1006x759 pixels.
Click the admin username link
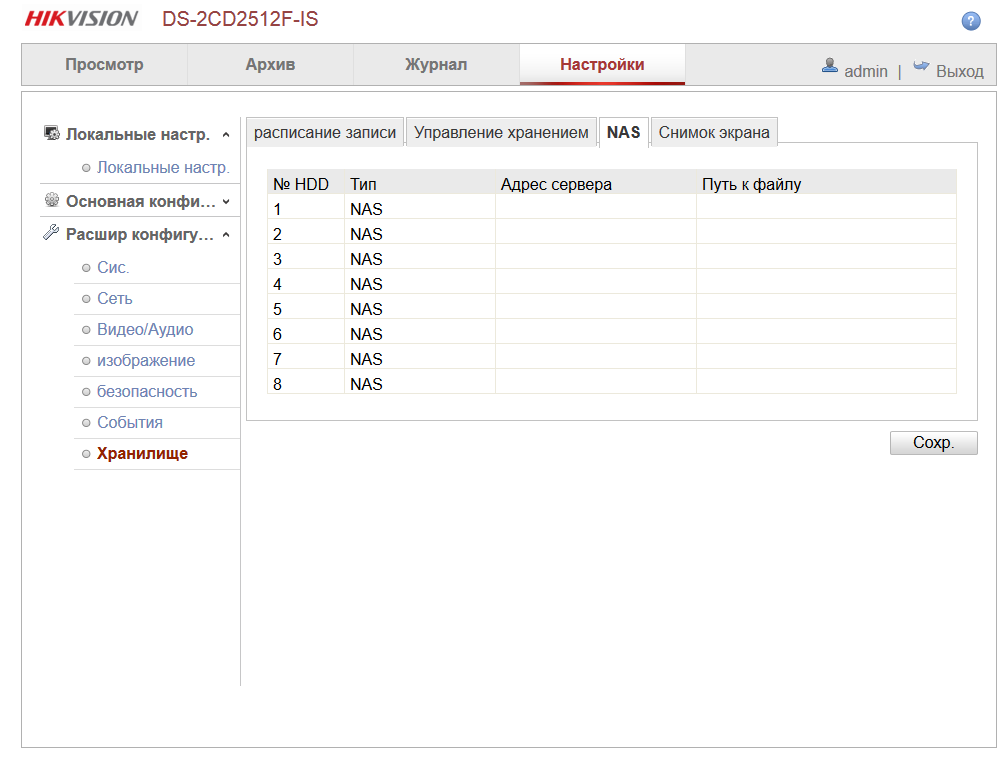[865, 71]
